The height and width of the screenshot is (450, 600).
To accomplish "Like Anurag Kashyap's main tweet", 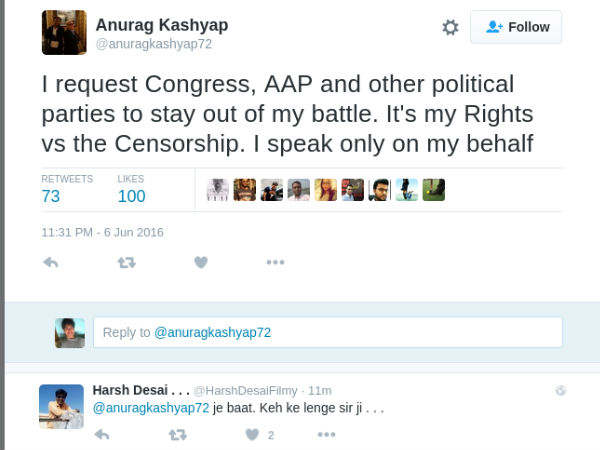I will coord(201,262).
